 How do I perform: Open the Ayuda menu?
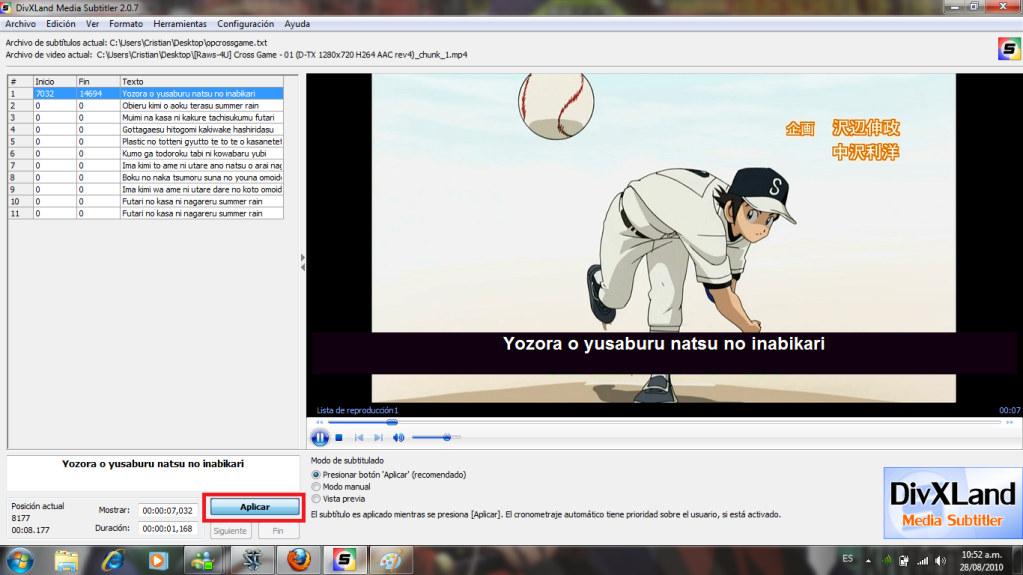(x=297, y=24)
